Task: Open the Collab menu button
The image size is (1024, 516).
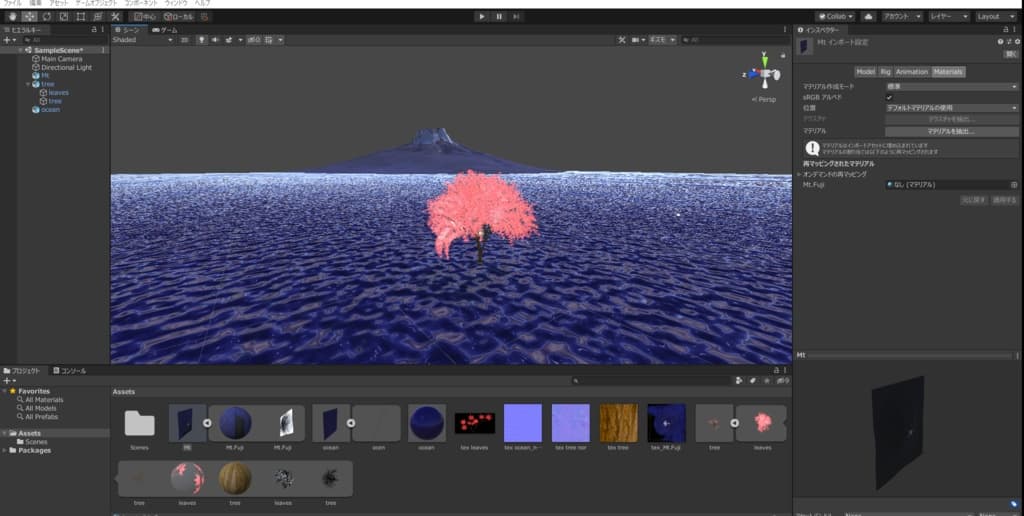Action: point(835,17)
